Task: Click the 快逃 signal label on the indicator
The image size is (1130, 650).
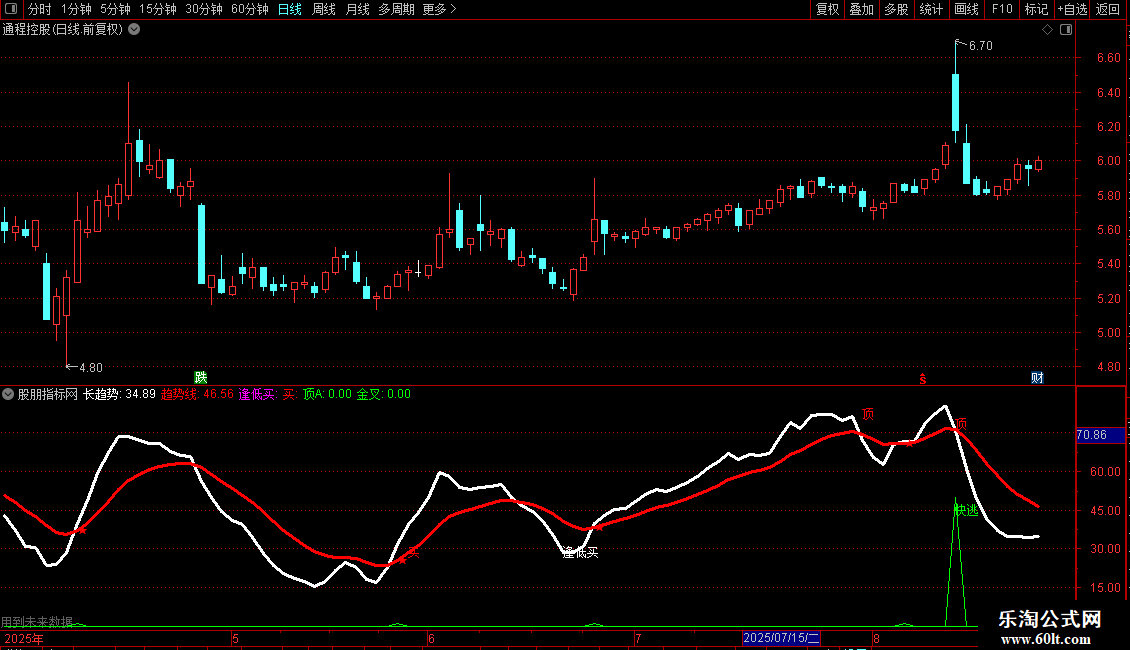Action: pyautogui.click(x=966, y=510)
